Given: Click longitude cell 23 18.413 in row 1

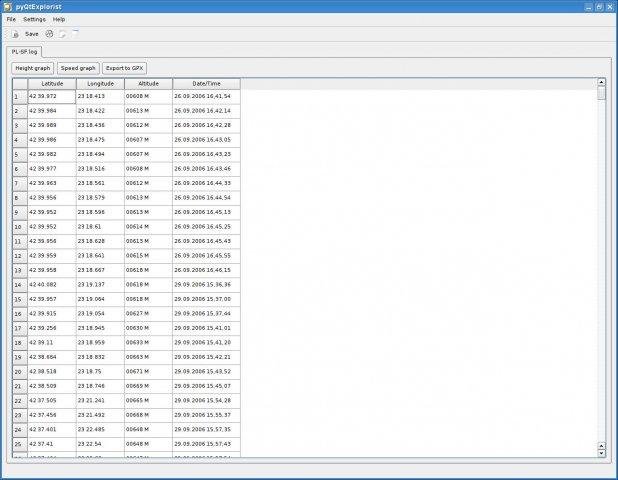Looking at the screenshot, I should click(101, 97).
